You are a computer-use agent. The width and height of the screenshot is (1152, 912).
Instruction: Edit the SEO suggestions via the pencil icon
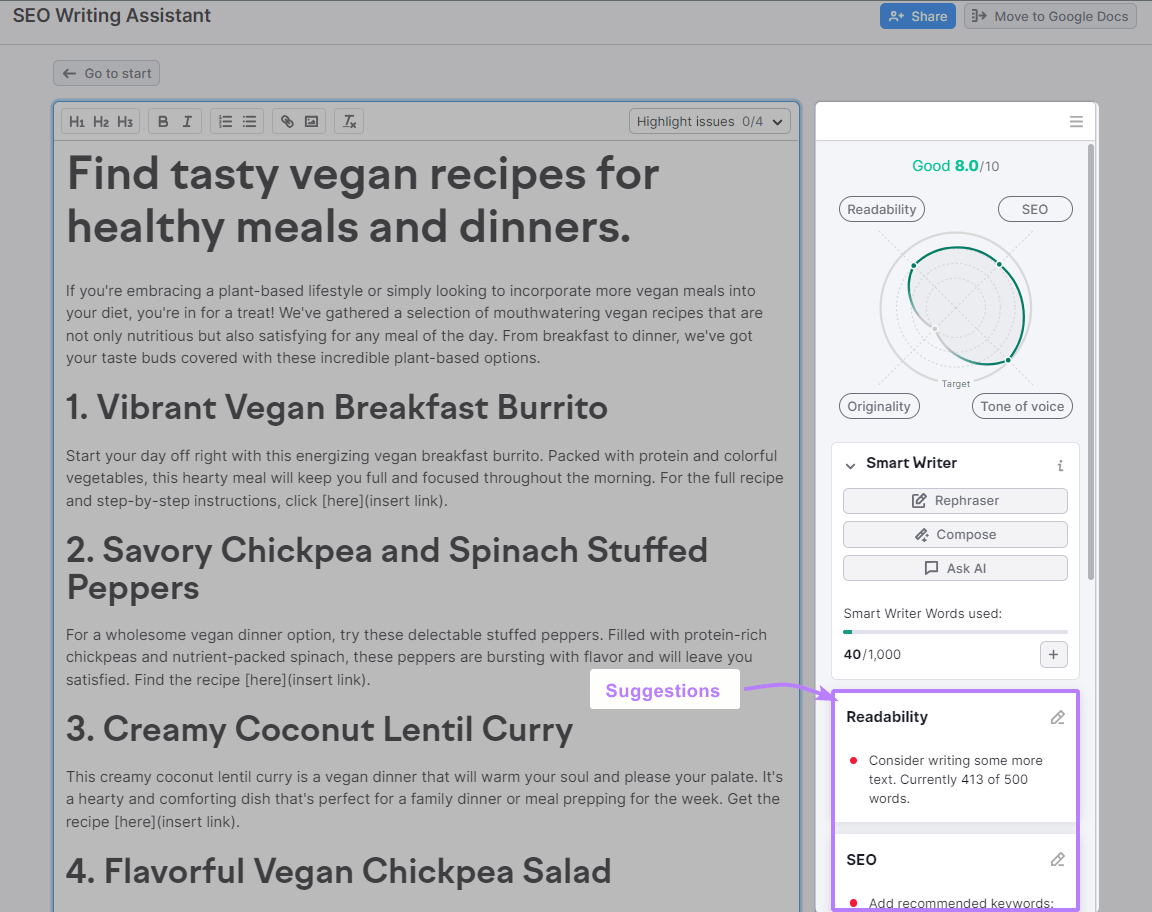pyautogui.click(x=1058, y=859)
